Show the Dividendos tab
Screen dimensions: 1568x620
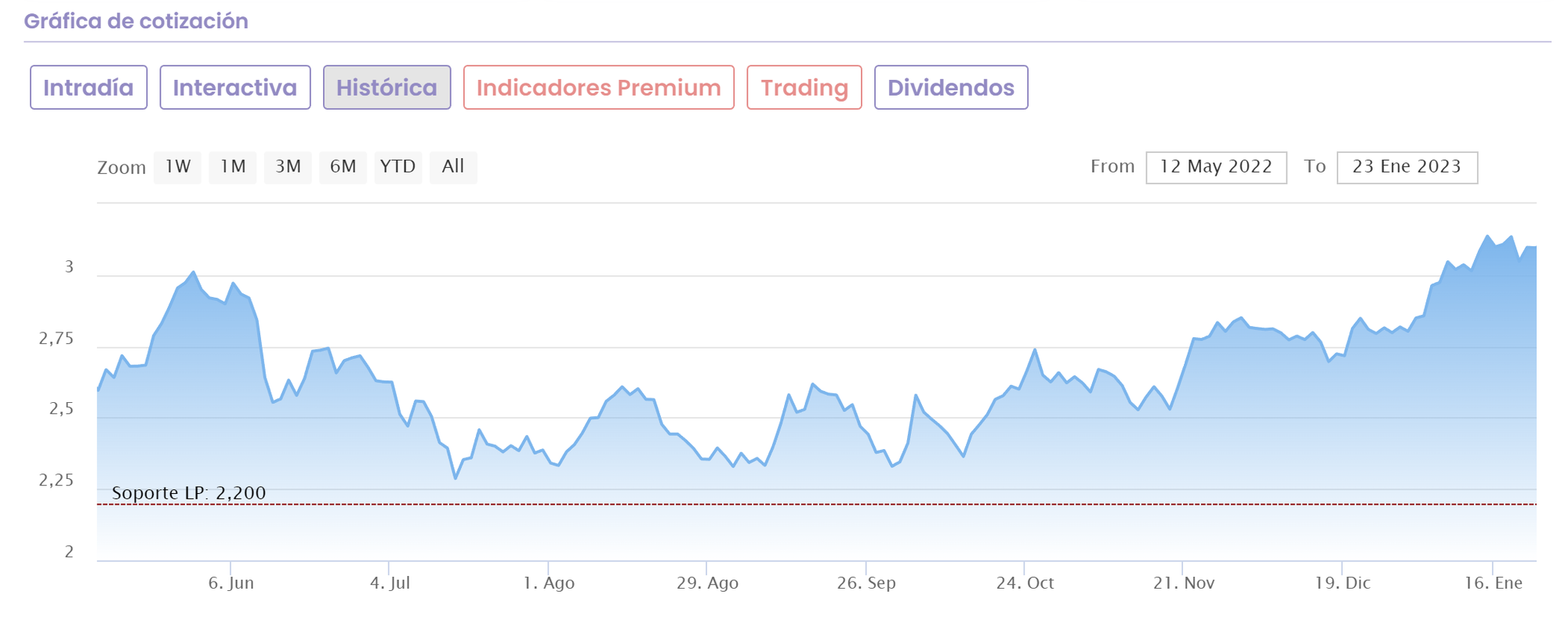coord(951,87)
